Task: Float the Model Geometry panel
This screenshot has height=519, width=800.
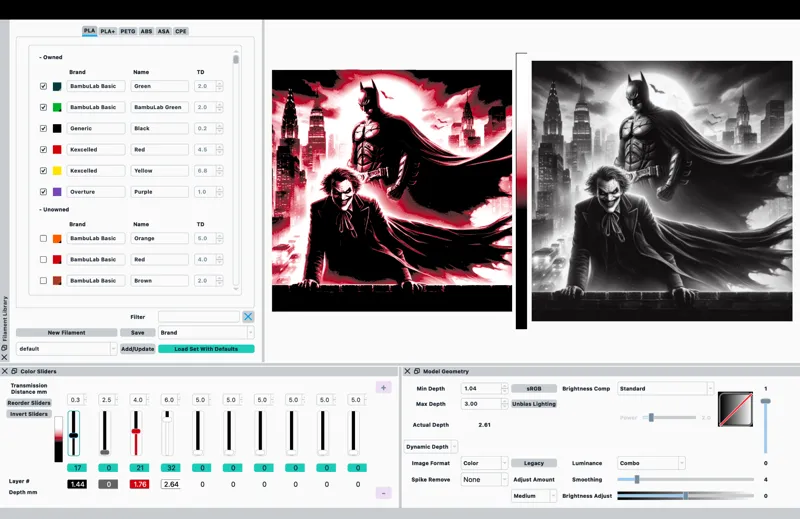Action: point(417,371)
